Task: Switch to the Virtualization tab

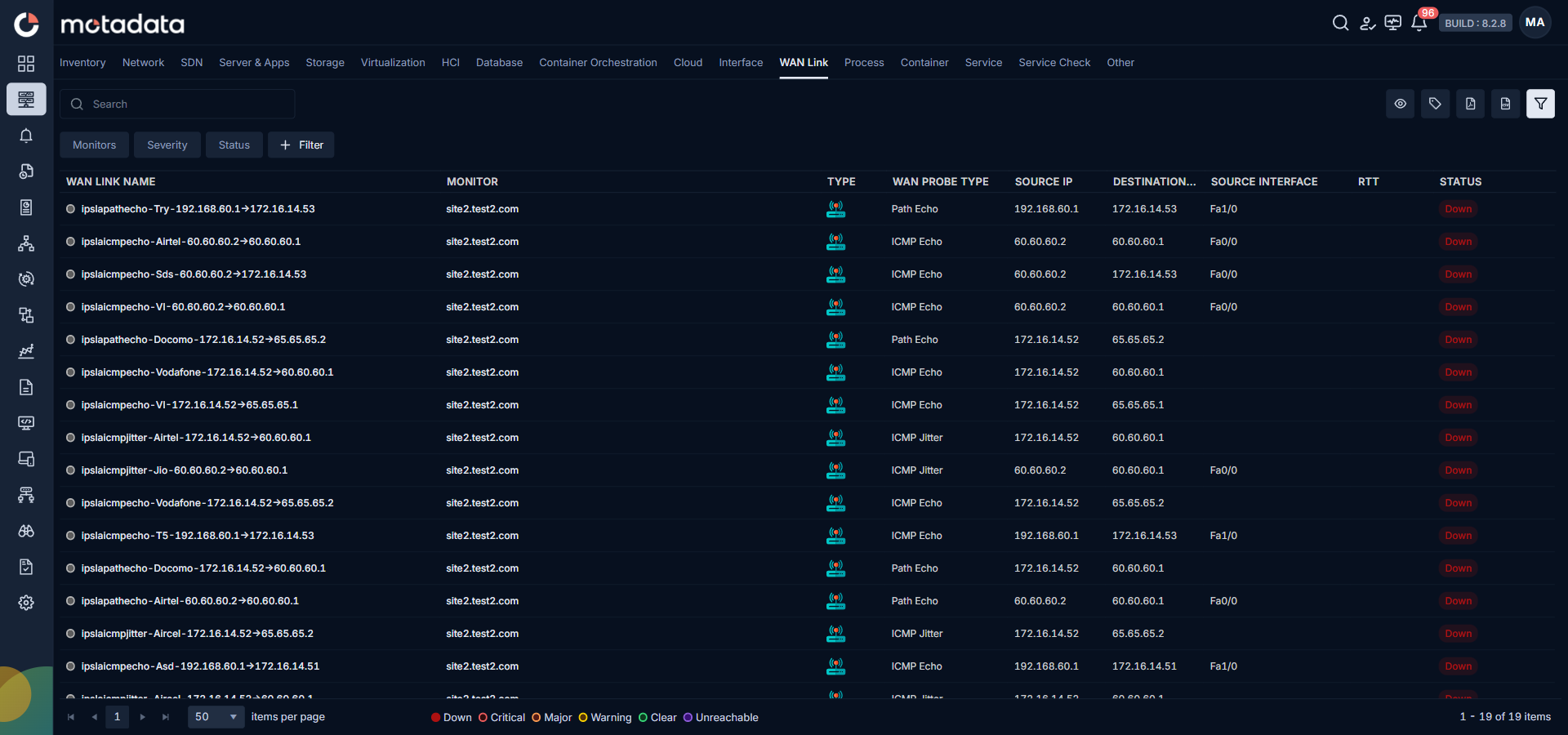Action: tap(393, 63)
